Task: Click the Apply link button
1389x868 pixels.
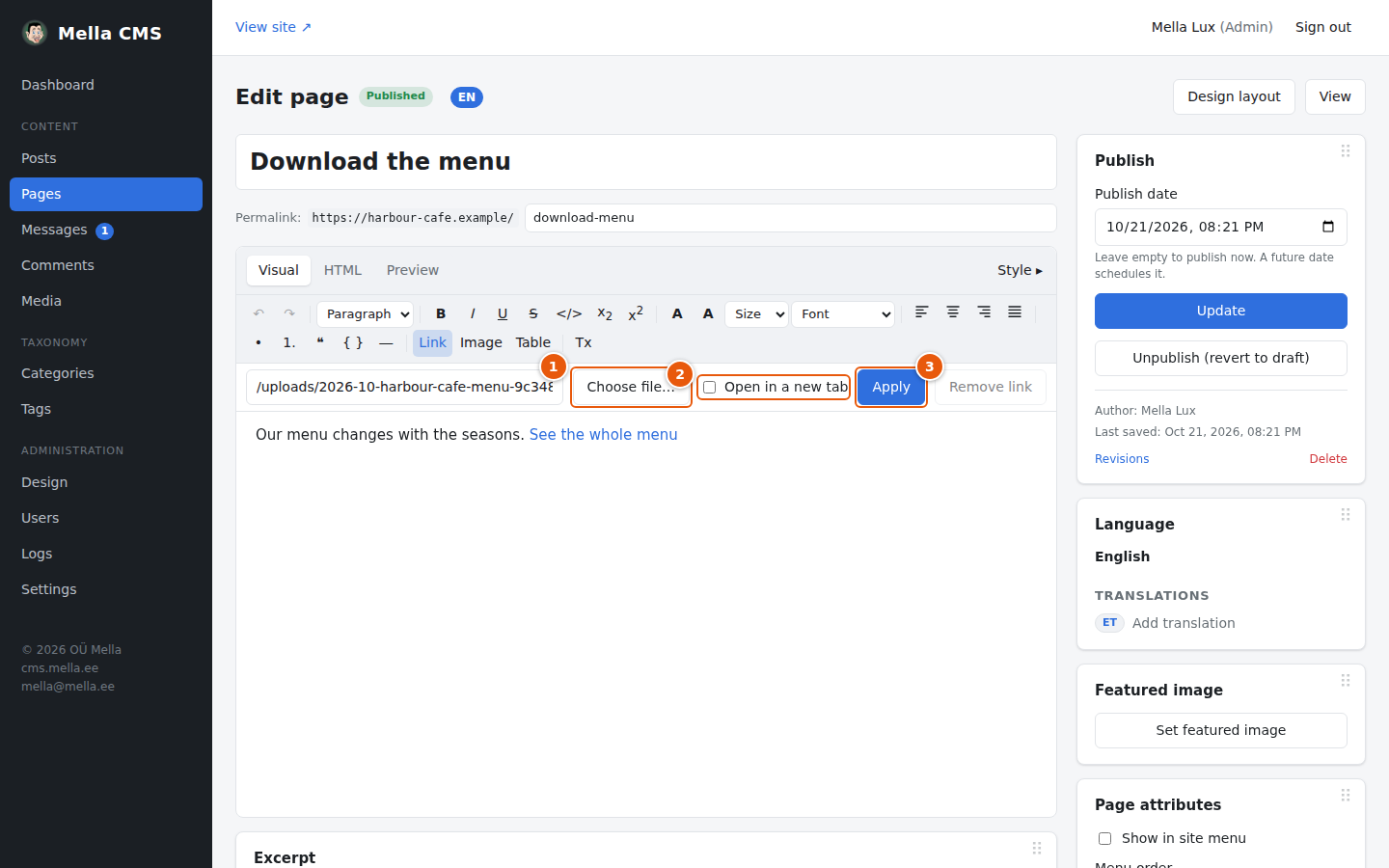Action: pos(891,387)
